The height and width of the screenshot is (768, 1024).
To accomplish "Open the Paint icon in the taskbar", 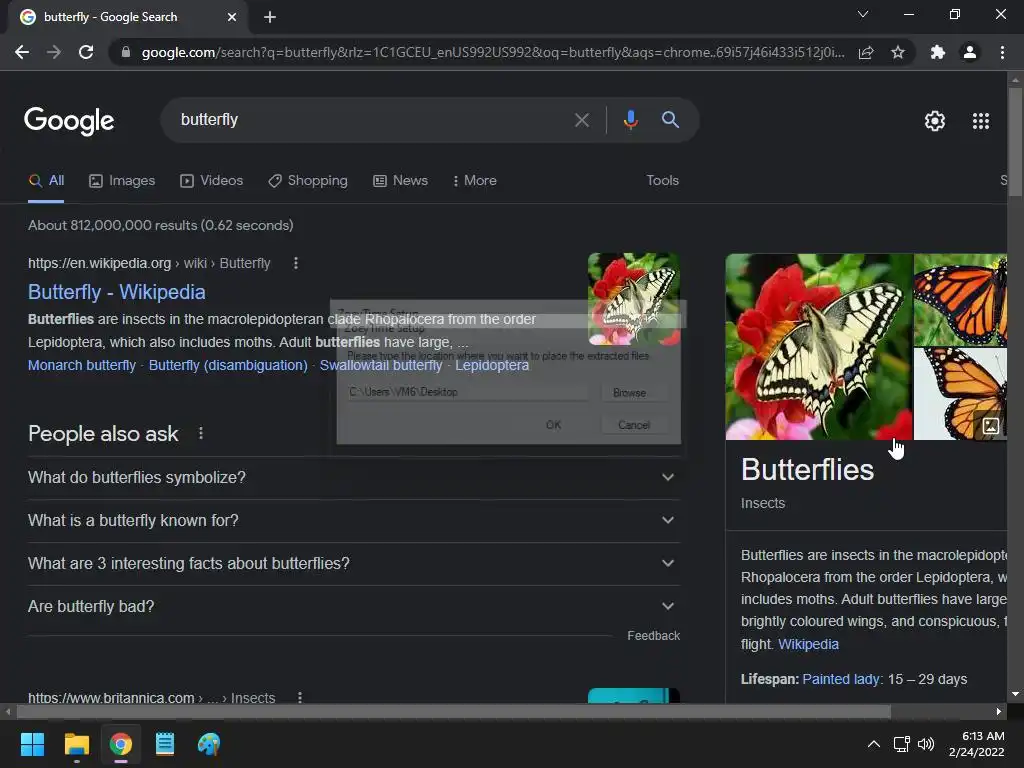I will pyautogui.click(x=209, y=744).
